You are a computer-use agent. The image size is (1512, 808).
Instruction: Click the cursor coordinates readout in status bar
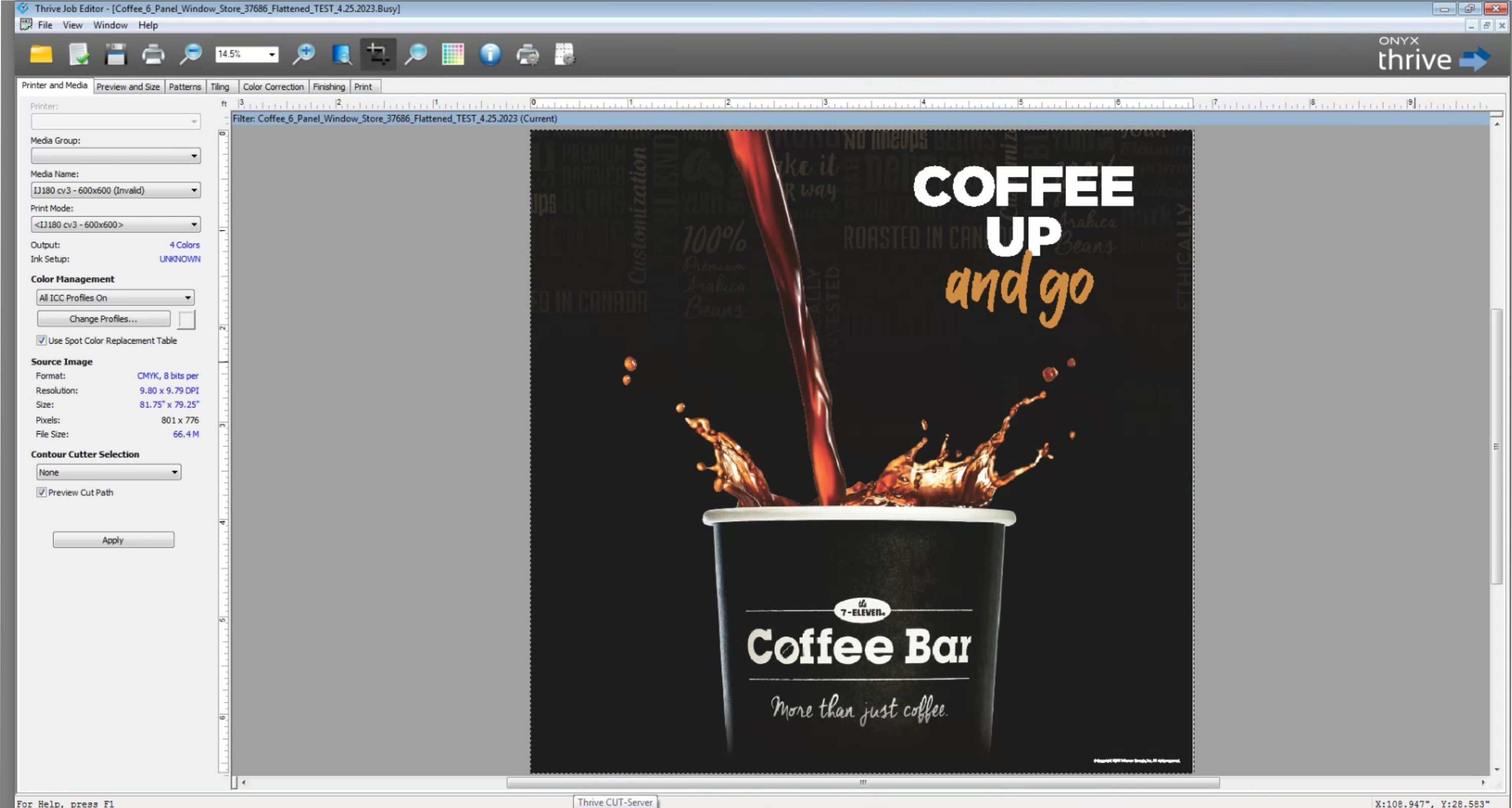click(x=1432, y=803)
